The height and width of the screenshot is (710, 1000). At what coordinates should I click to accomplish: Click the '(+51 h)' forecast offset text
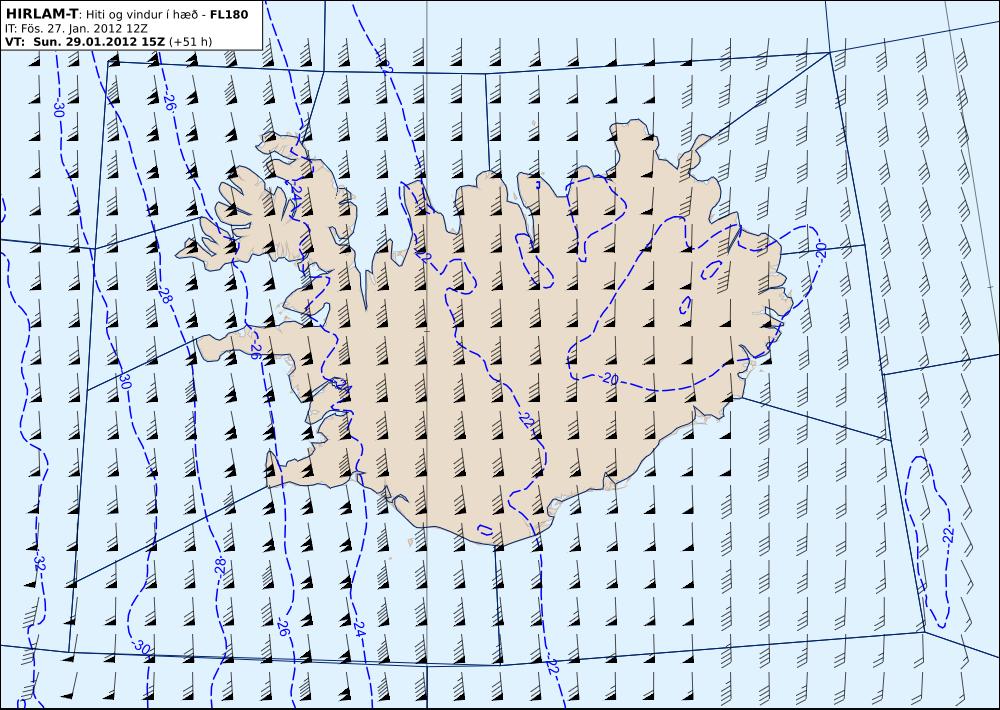coord(191,42)
